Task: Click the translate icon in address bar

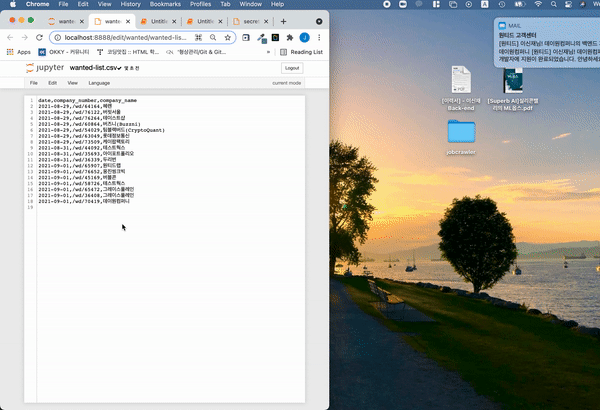Action: click(x=198, y=38)
